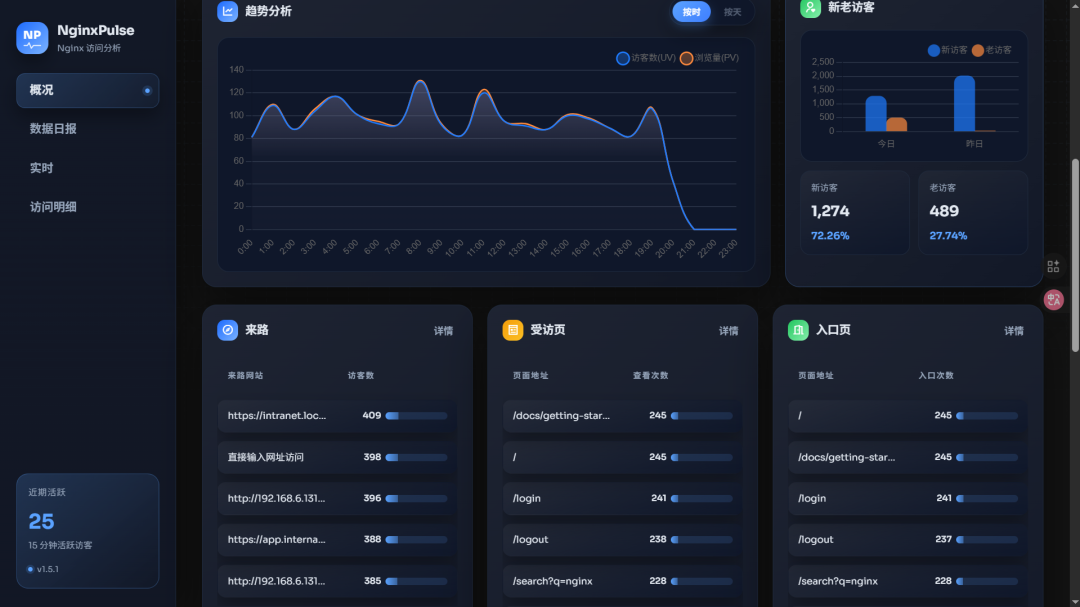Click the NginxPulse NP logo icon

(32, 38)
